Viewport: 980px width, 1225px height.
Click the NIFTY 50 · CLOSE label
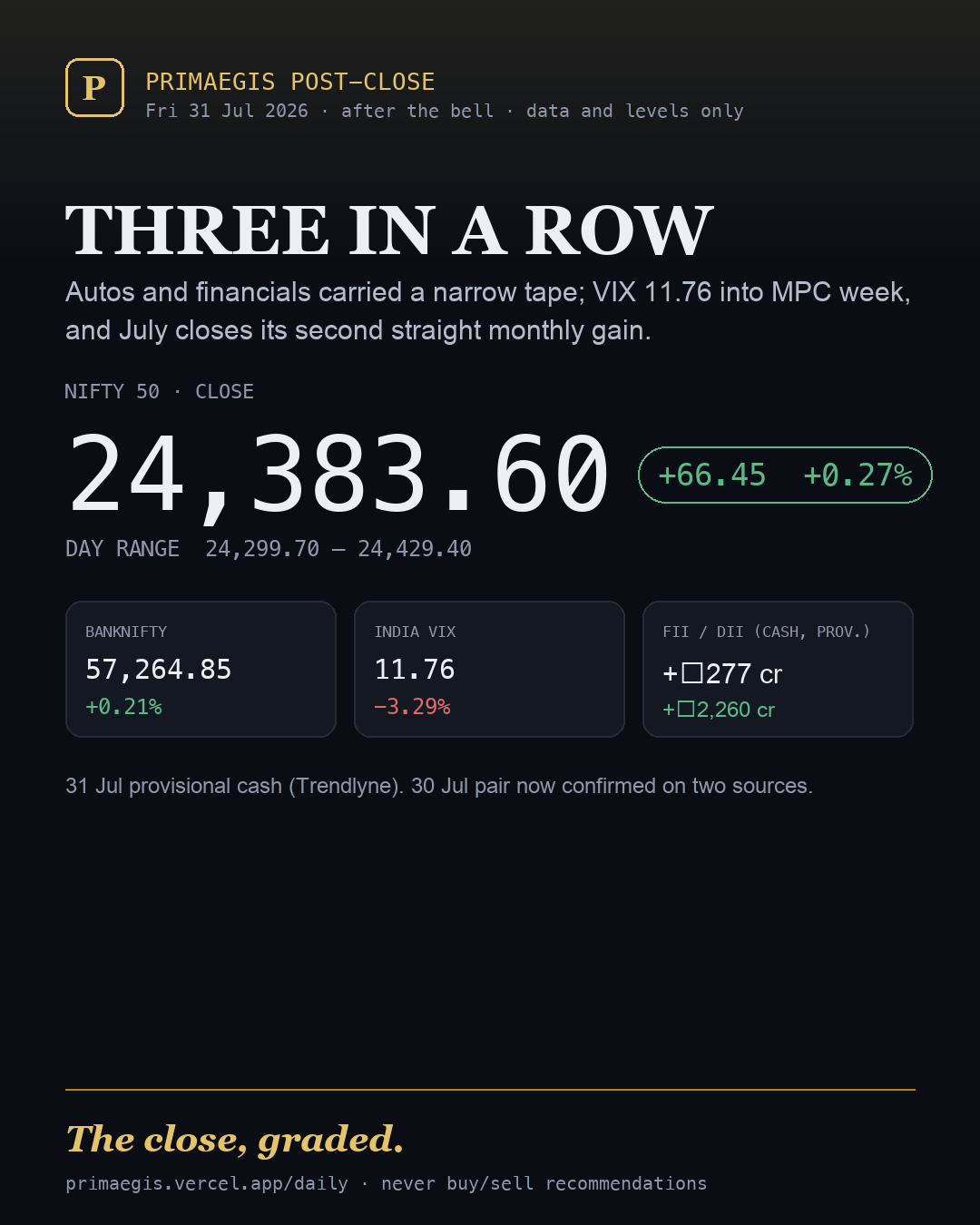tap(159, 391)
